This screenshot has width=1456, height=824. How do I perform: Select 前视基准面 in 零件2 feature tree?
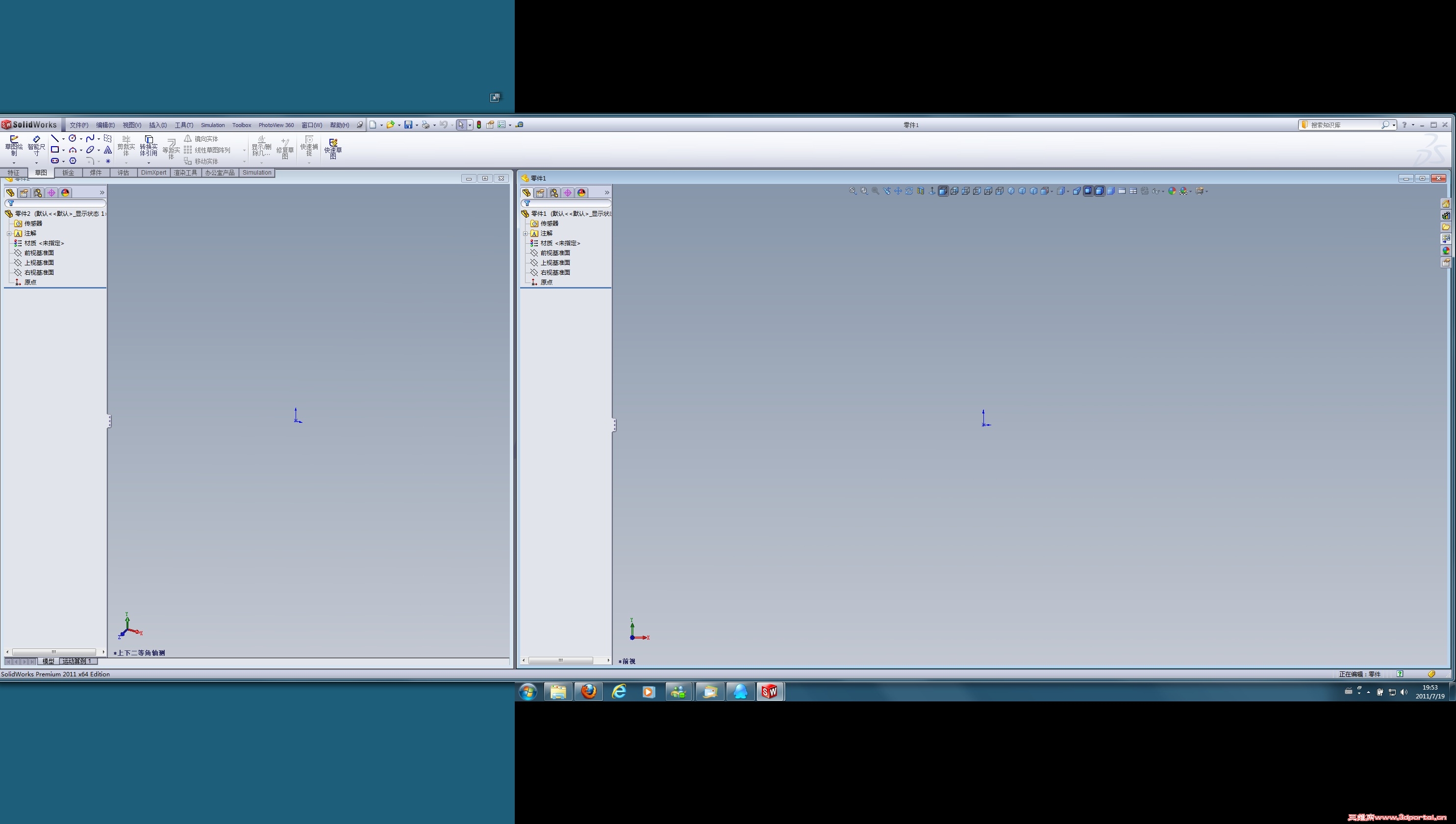(x=39, y=253)
